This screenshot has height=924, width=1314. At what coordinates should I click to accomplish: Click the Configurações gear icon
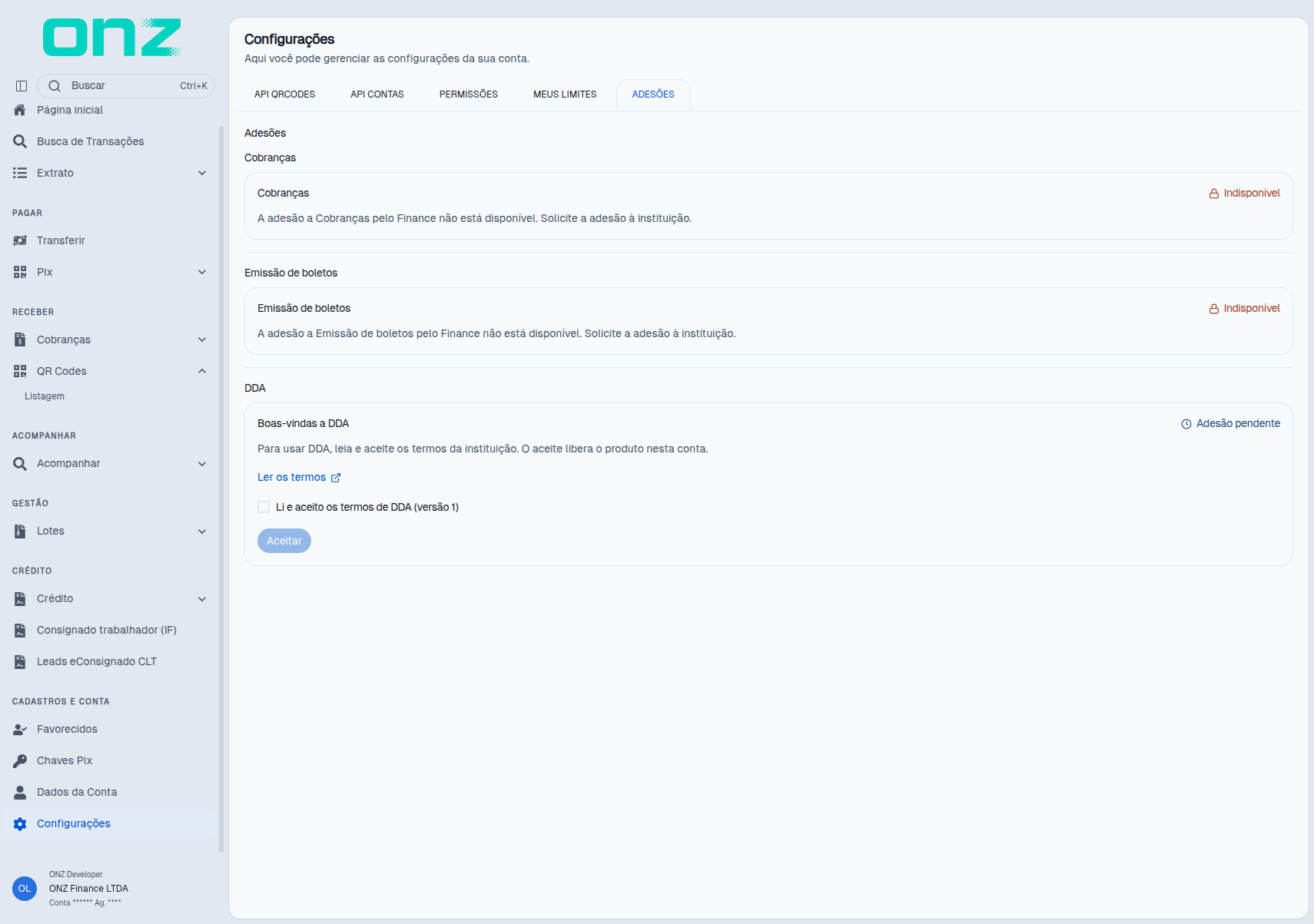pos(20,823)
